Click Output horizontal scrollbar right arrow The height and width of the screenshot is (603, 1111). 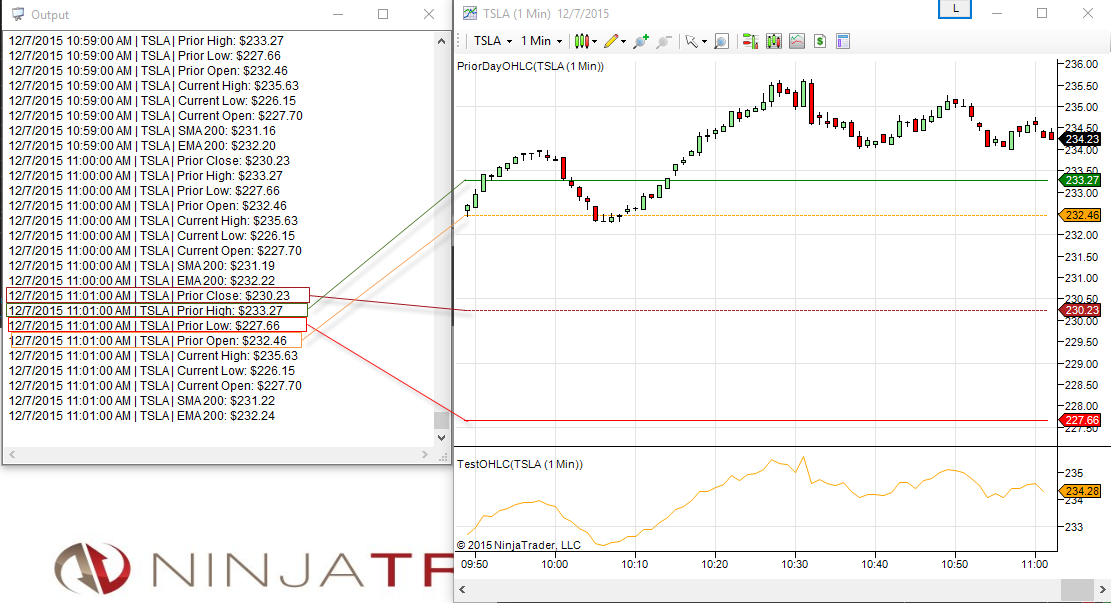pos(425,454)
